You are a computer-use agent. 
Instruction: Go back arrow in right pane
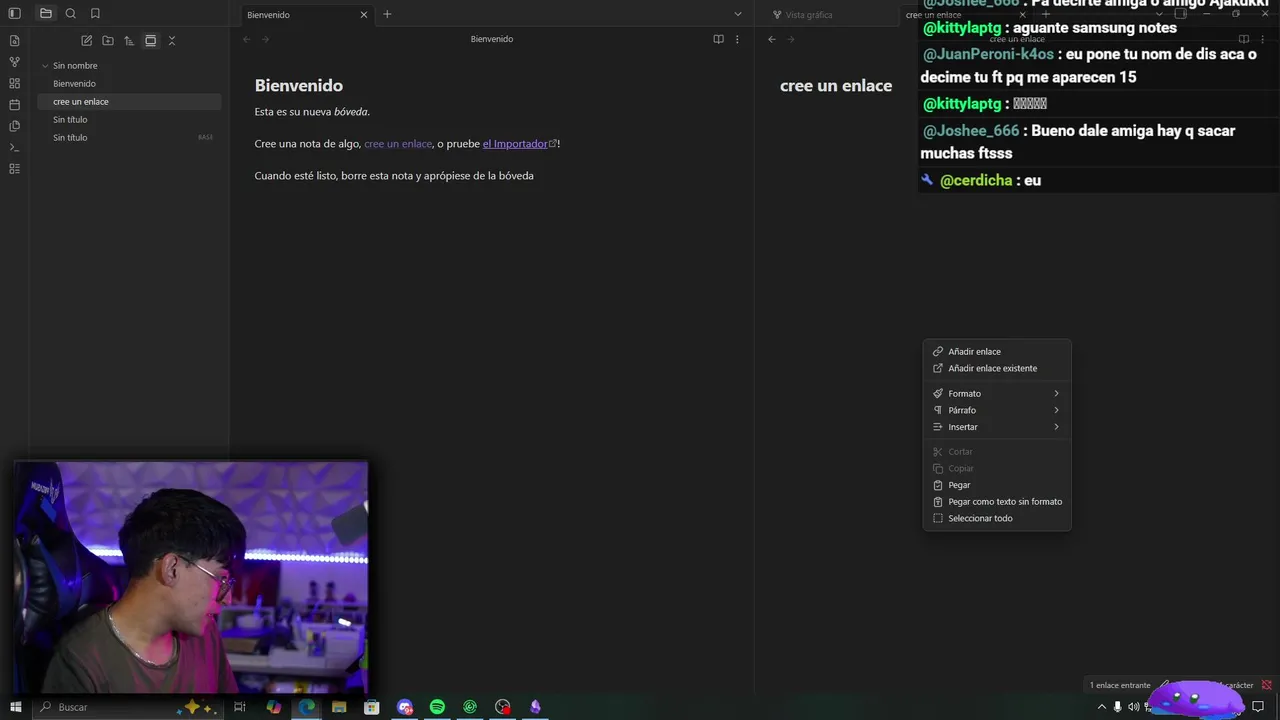[771, 39]
